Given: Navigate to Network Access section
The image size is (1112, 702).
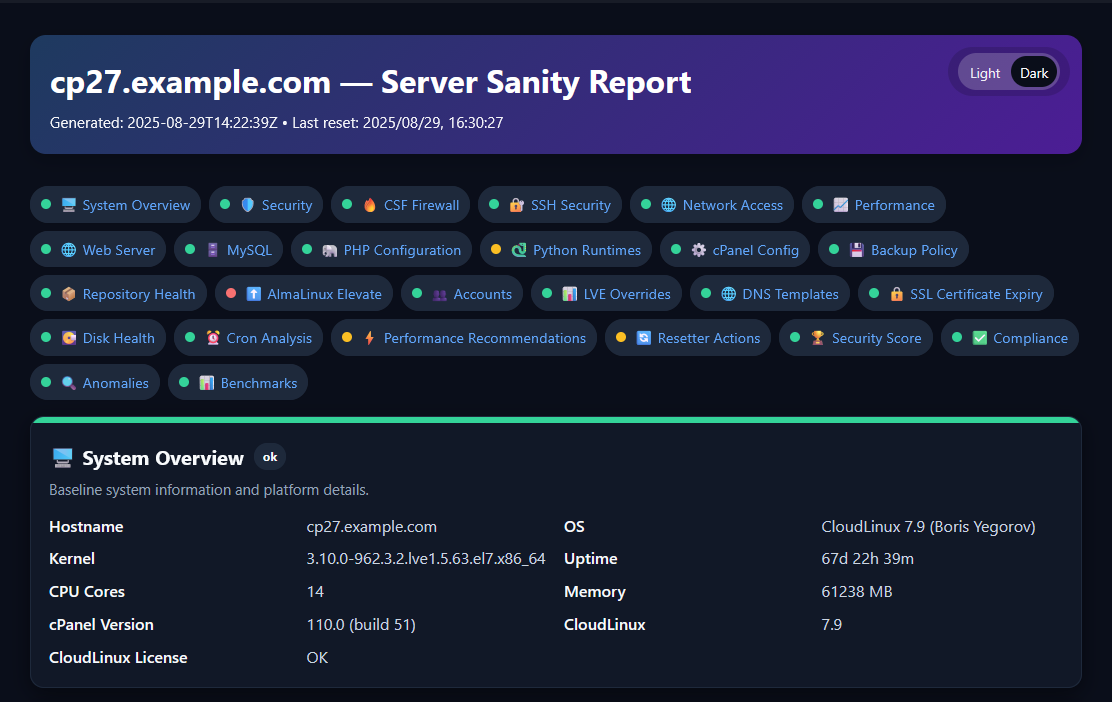Looking at the screenshot, I should [712, 205].
